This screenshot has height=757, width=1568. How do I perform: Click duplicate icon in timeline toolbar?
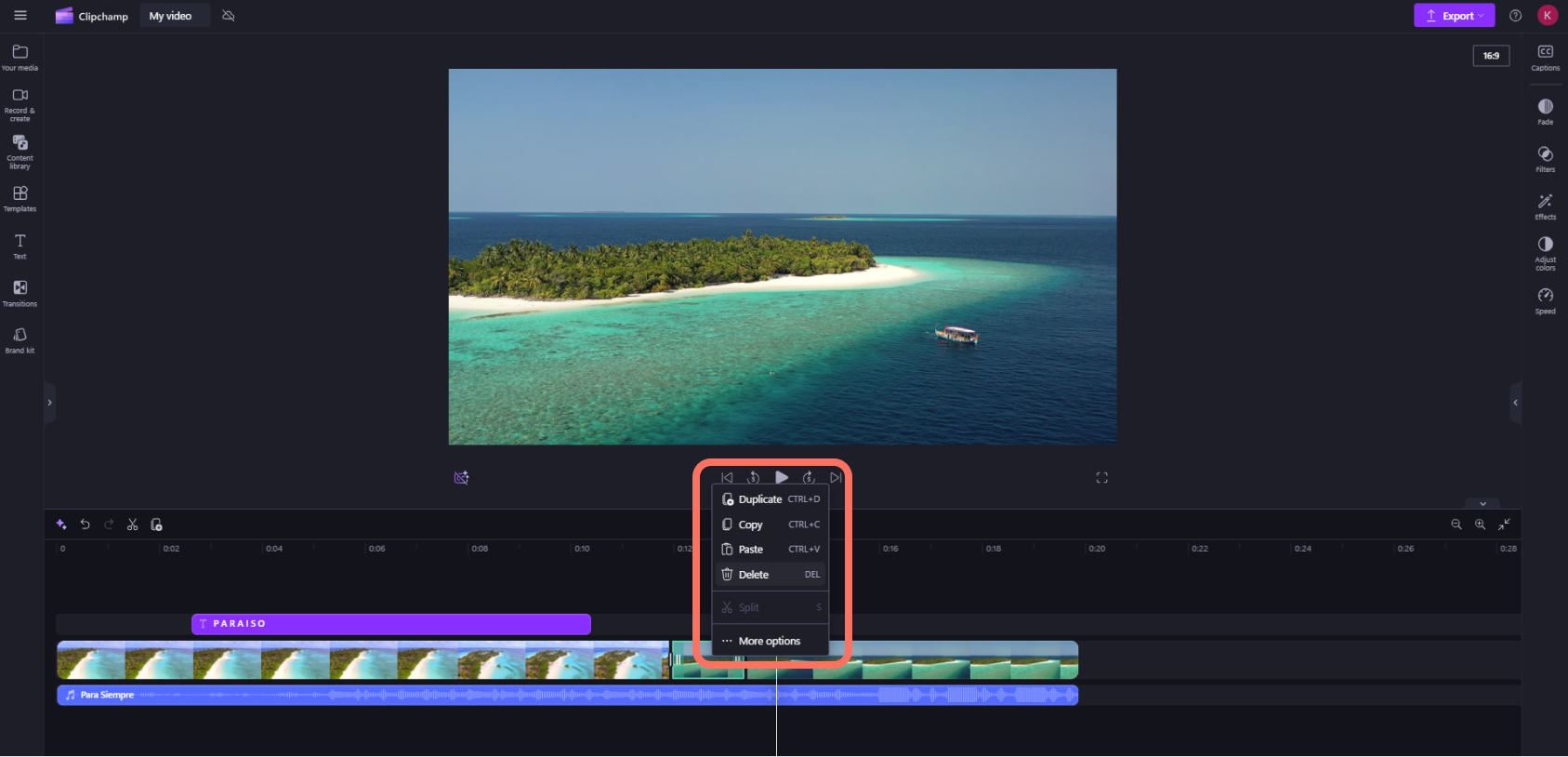pyautogui.click(x=156, y=525)
